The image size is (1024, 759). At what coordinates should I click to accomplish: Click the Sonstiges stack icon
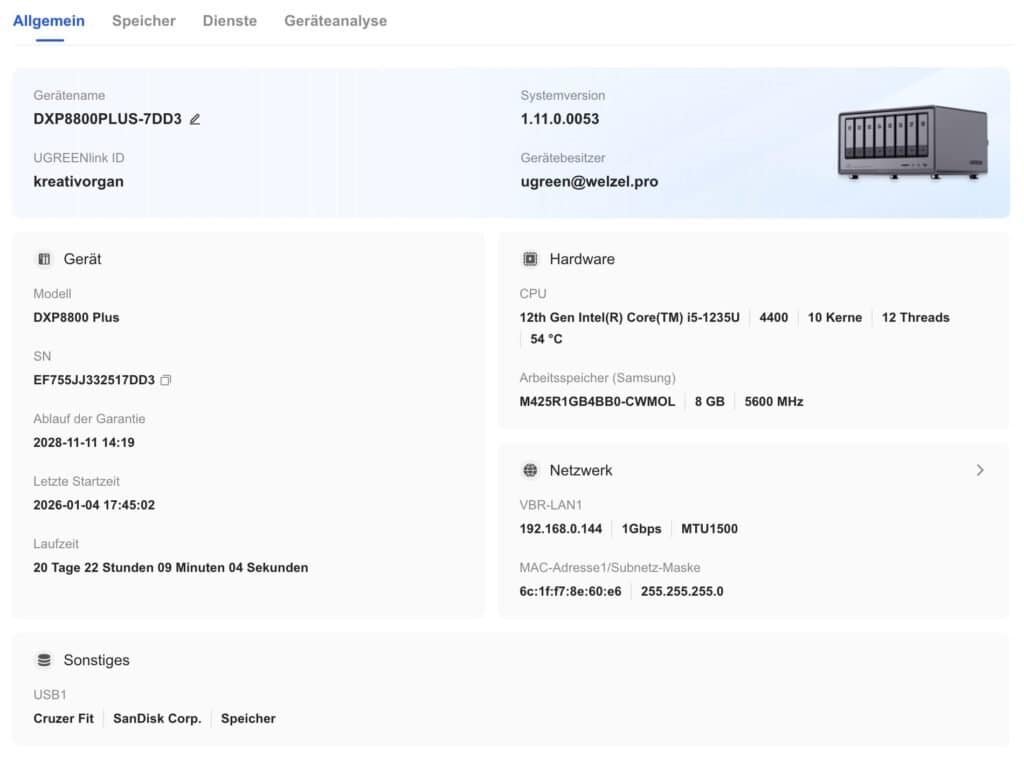44,660
